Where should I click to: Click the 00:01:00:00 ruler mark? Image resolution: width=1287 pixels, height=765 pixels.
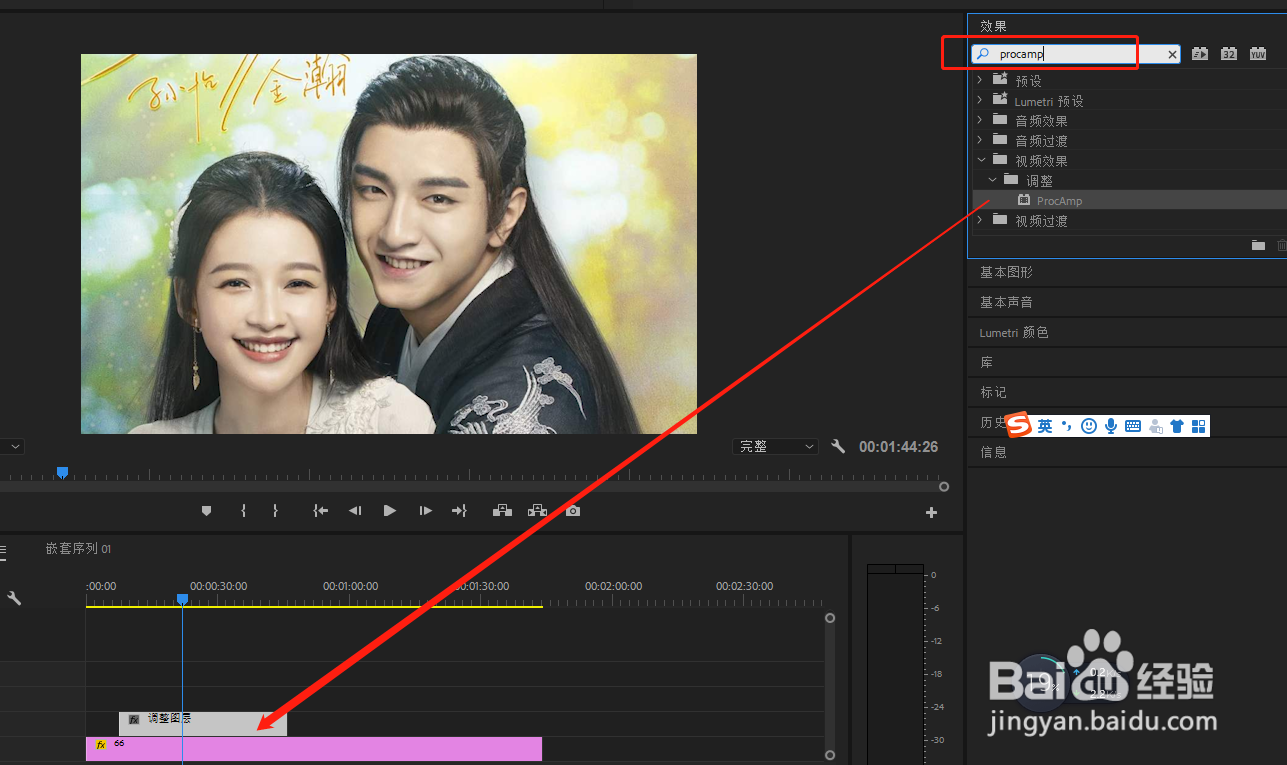pos(350,586)
